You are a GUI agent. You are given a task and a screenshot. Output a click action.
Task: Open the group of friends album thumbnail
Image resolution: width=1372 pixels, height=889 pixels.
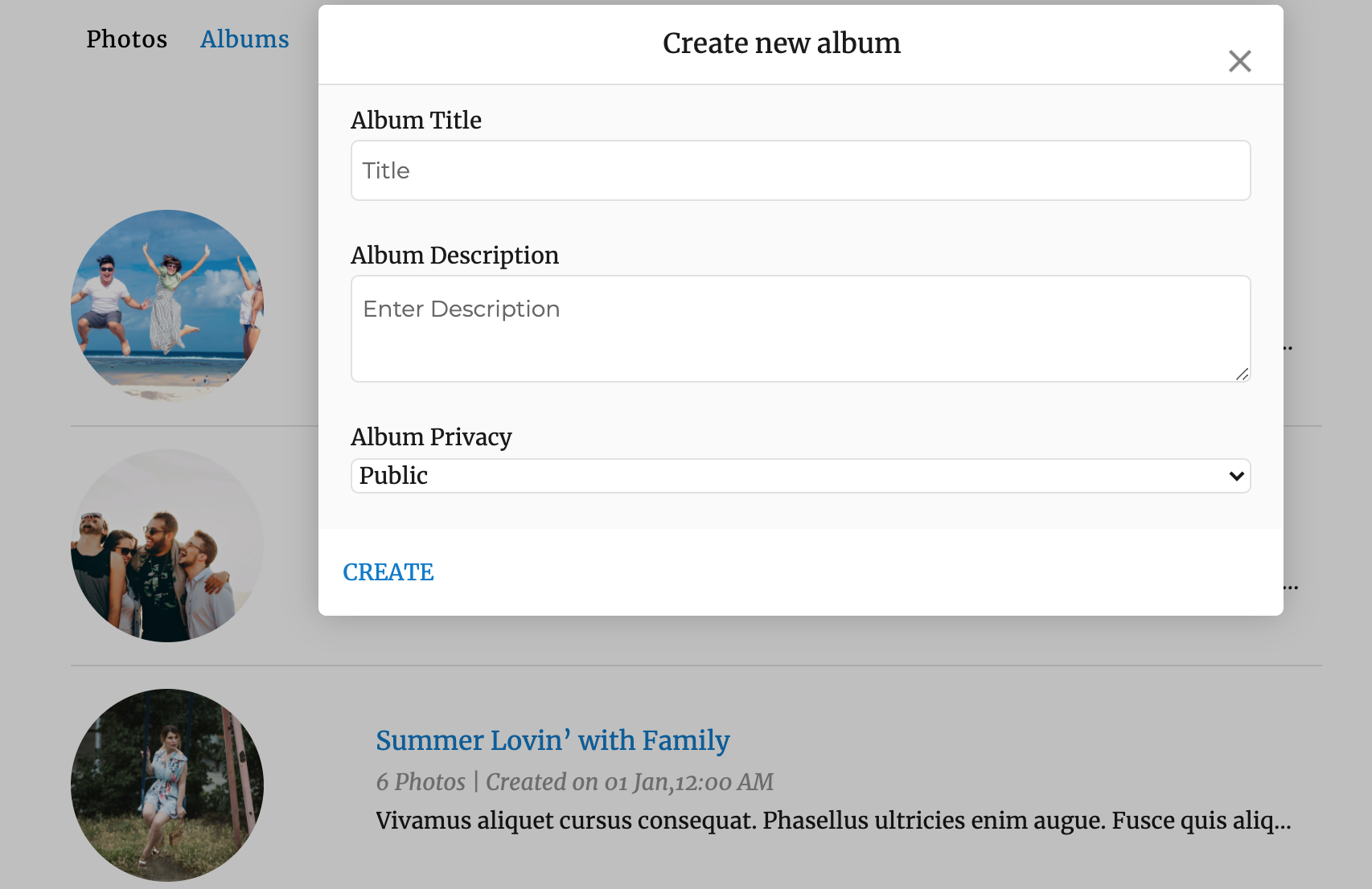pyautogui.click(x=167, y=546)
